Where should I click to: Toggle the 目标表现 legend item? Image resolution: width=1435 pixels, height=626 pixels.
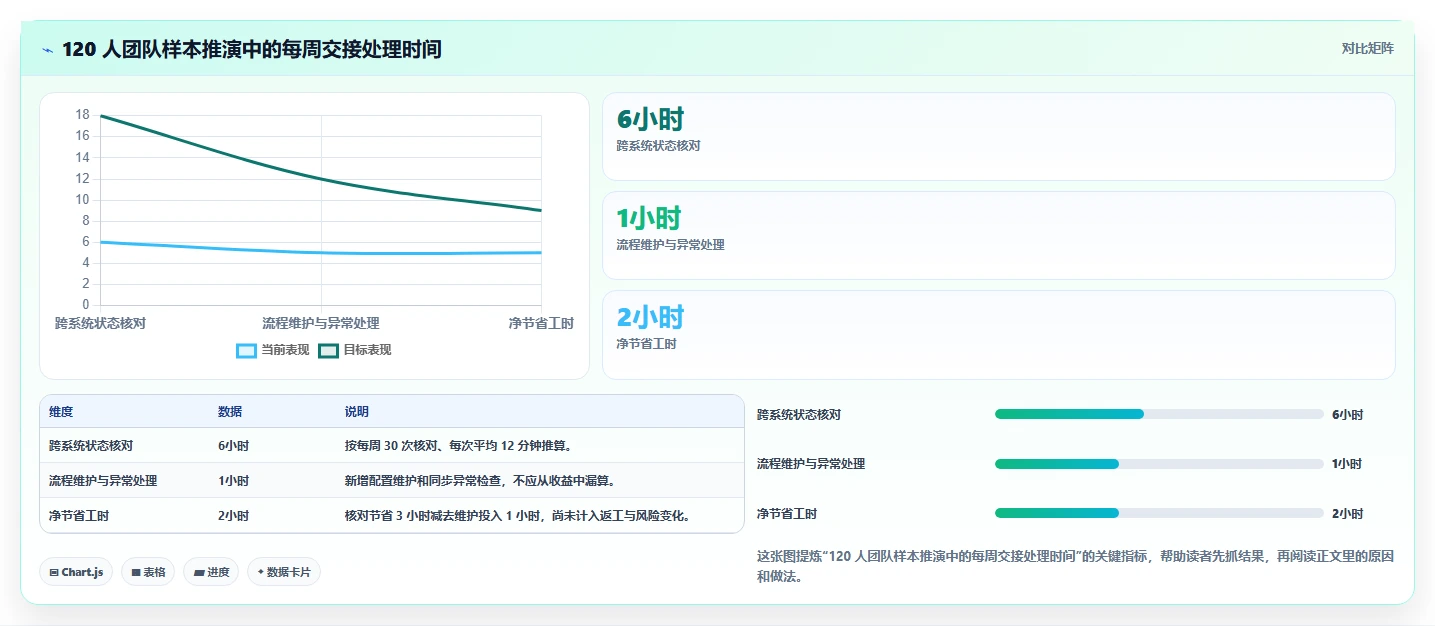coord(355,350)
